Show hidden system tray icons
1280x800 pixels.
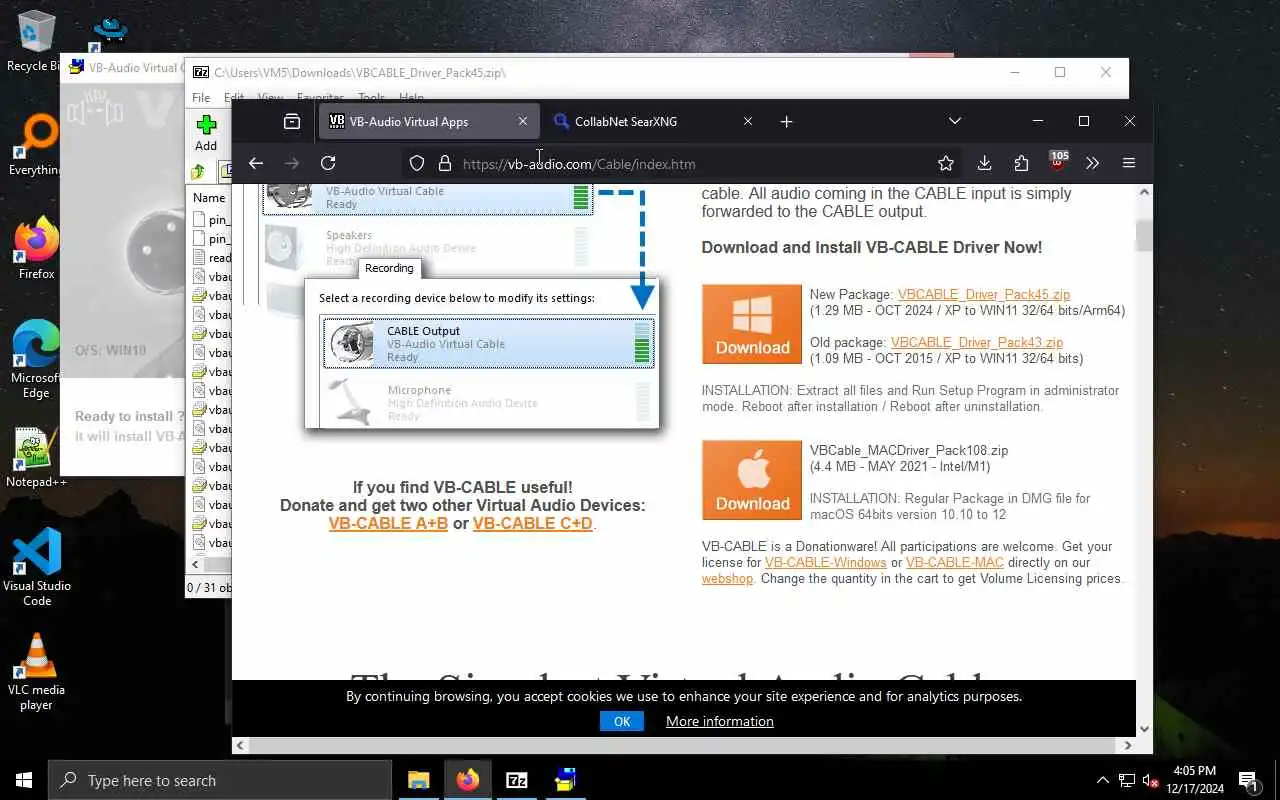pyautogui.click(x=1103, y=780)
